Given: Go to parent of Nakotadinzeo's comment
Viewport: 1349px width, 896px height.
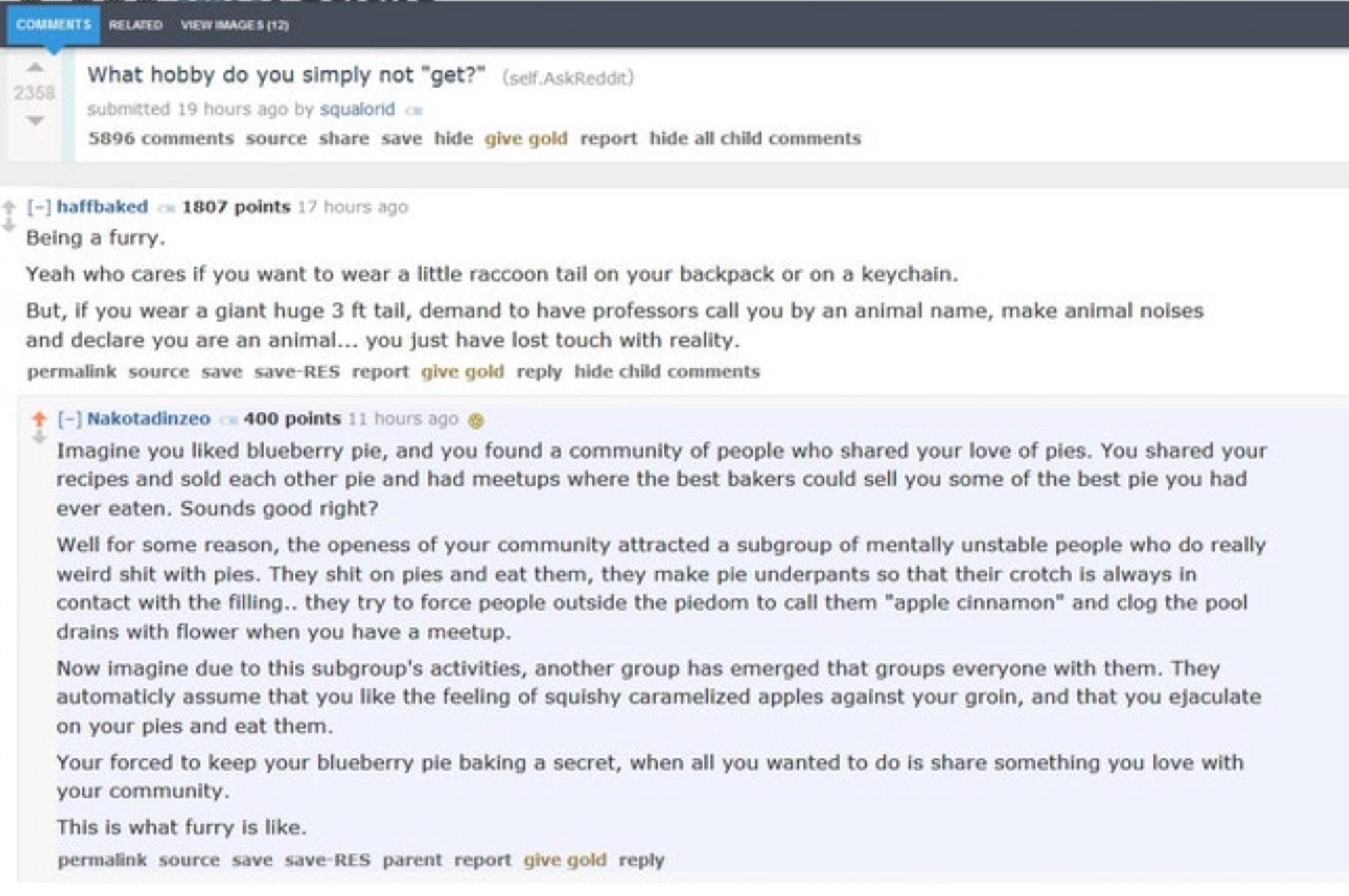Looking at the screenshot, I should pyautogui.click(x=412, y=860).
